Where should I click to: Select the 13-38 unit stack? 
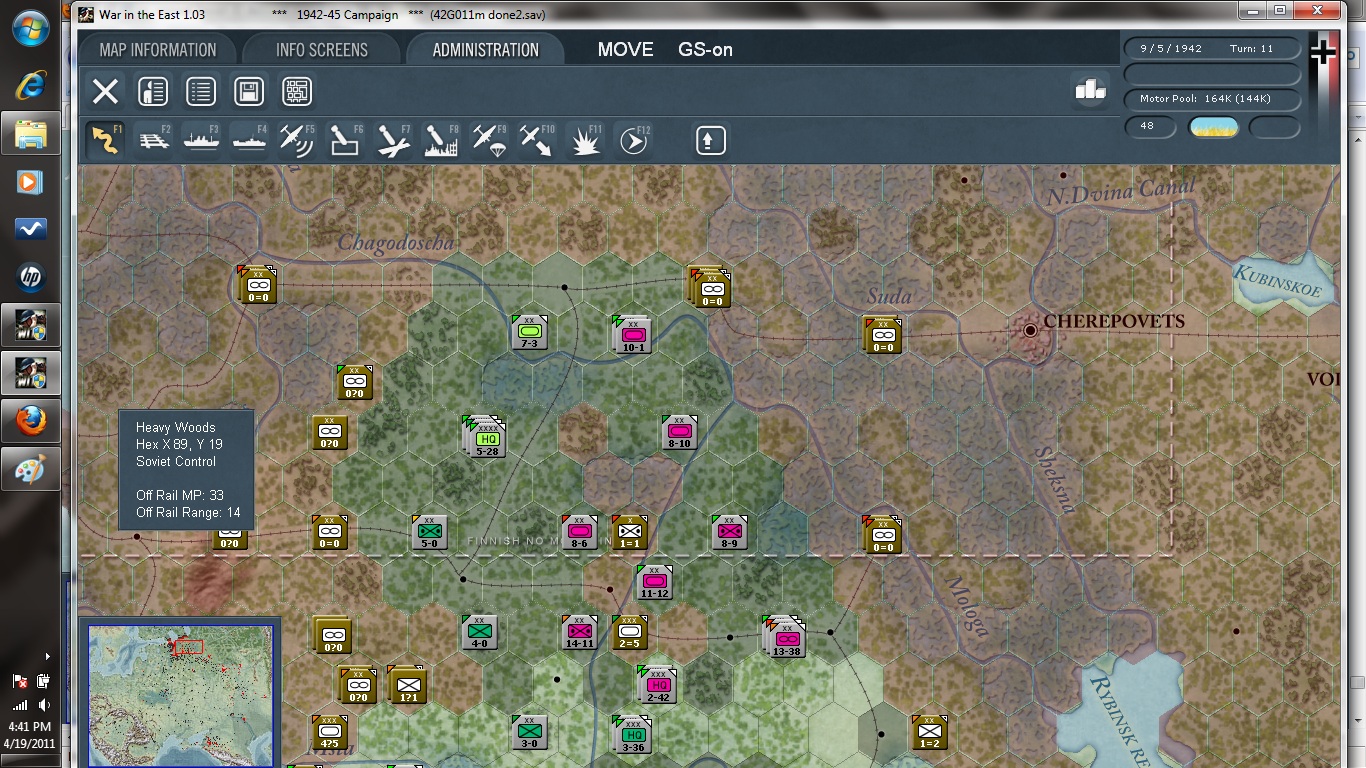pos(785,637)
